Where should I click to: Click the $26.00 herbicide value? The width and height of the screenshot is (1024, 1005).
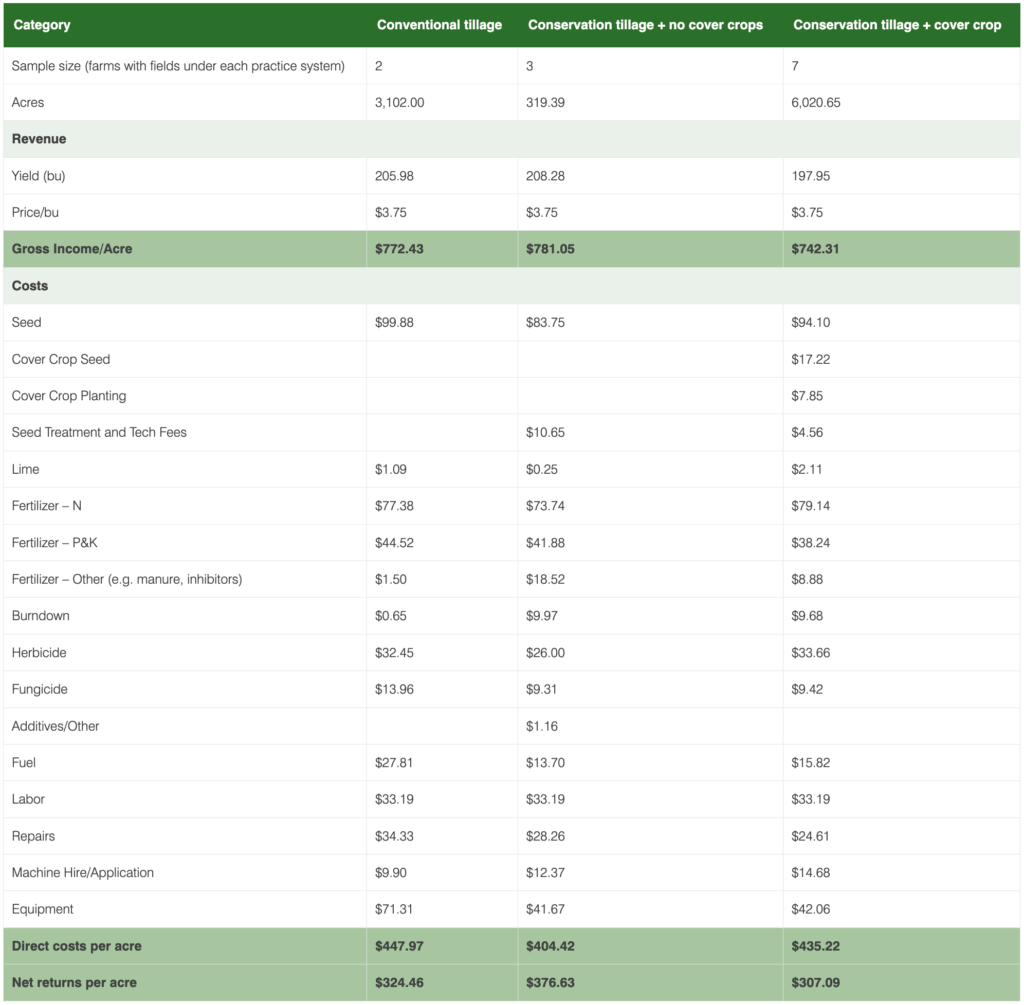(545, 652)
